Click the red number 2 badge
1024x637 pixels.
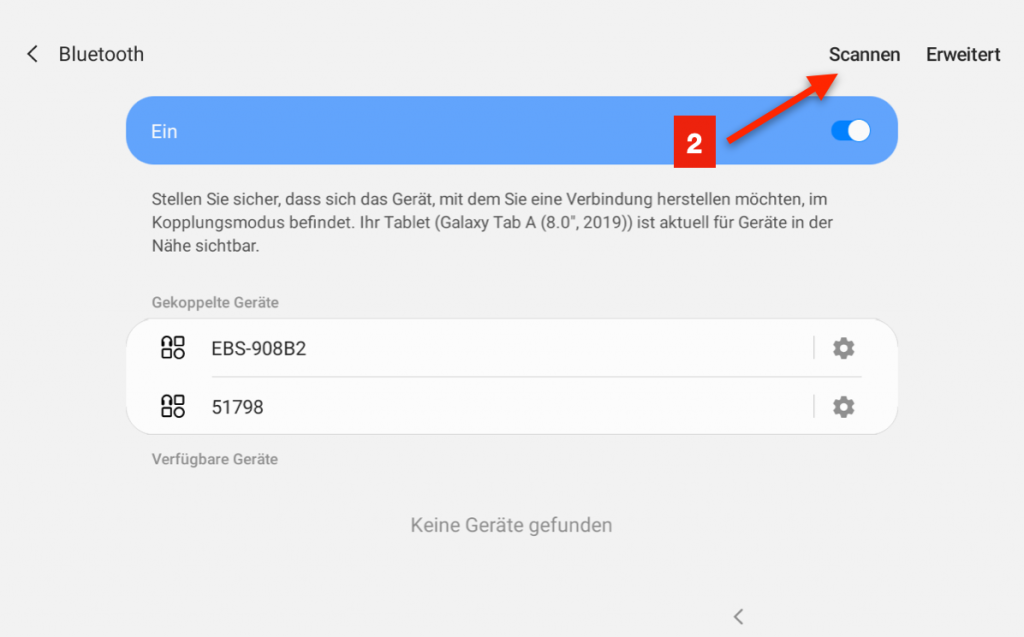pyautogui.click(x=694, y=141)
